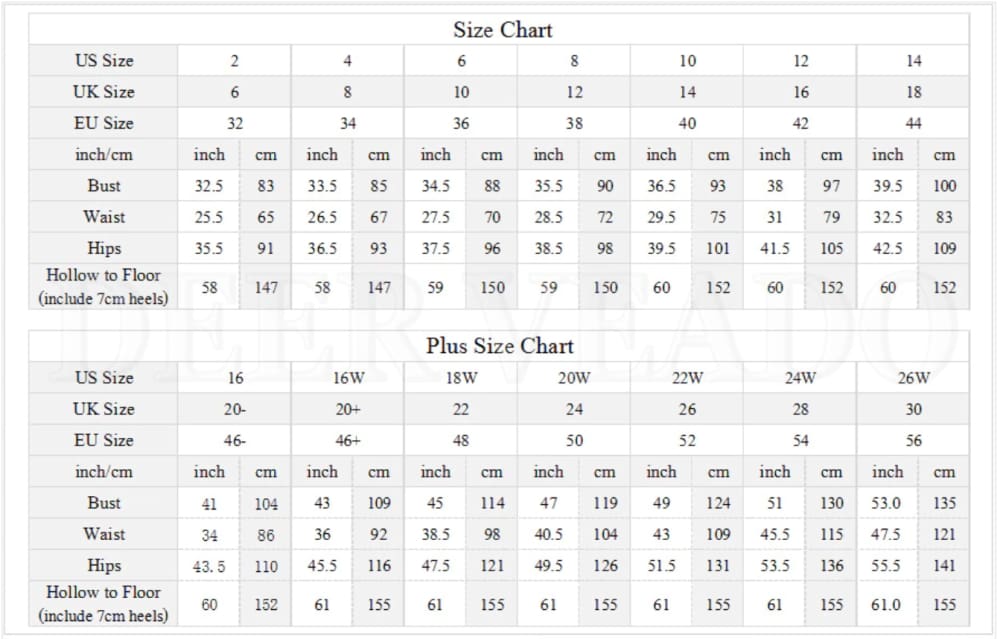Click the Waist row label in Size Chart

(103, 217)
